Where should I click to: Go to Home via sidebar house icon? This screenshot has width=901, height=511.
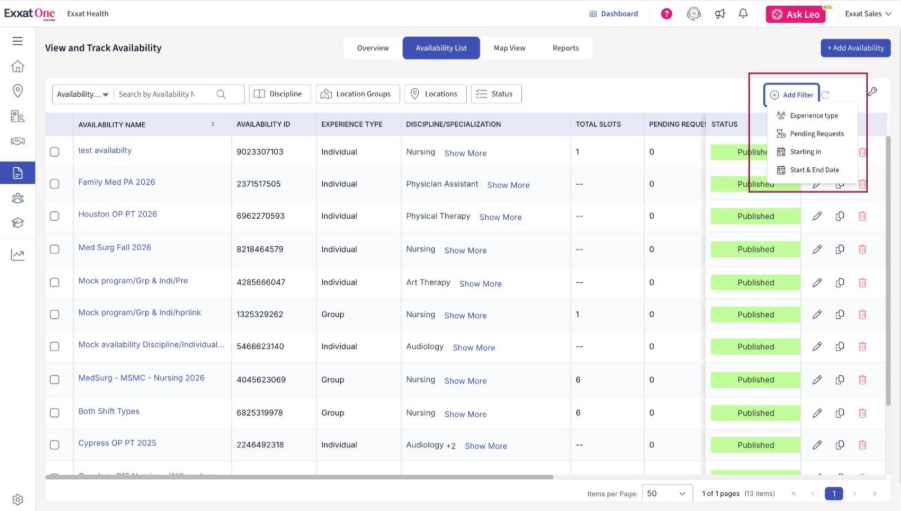click(x=17, y=67)
